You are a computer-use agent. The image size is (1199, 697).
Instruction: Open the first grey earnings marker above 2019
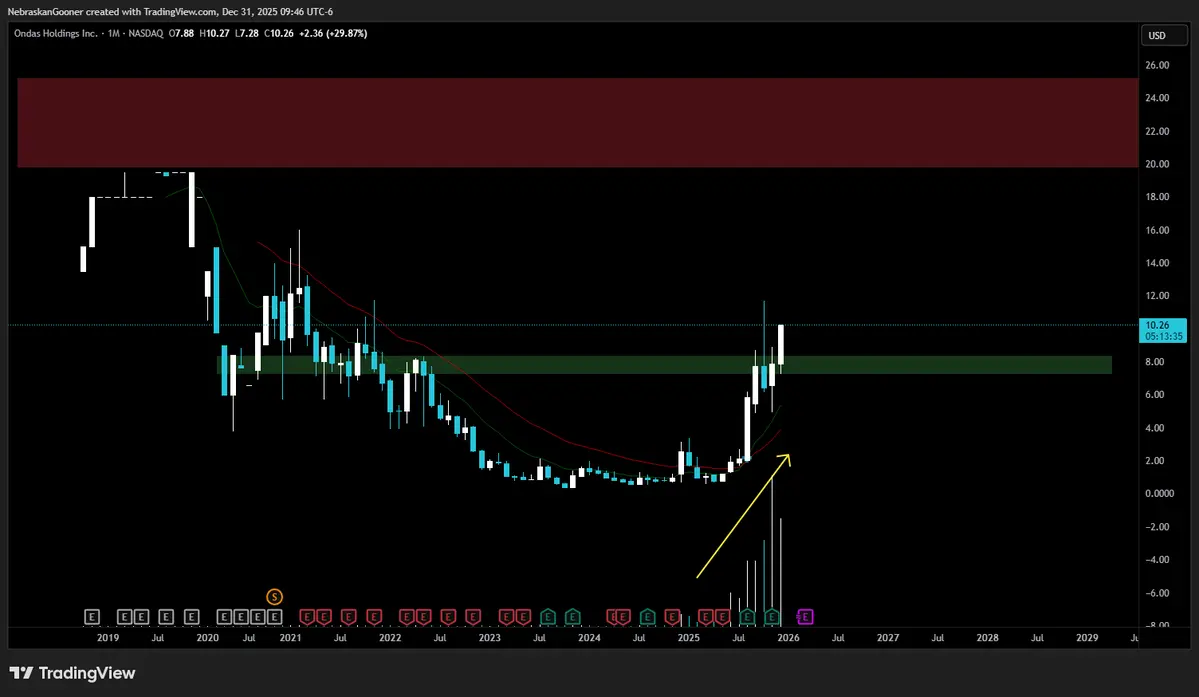point(91,617)
